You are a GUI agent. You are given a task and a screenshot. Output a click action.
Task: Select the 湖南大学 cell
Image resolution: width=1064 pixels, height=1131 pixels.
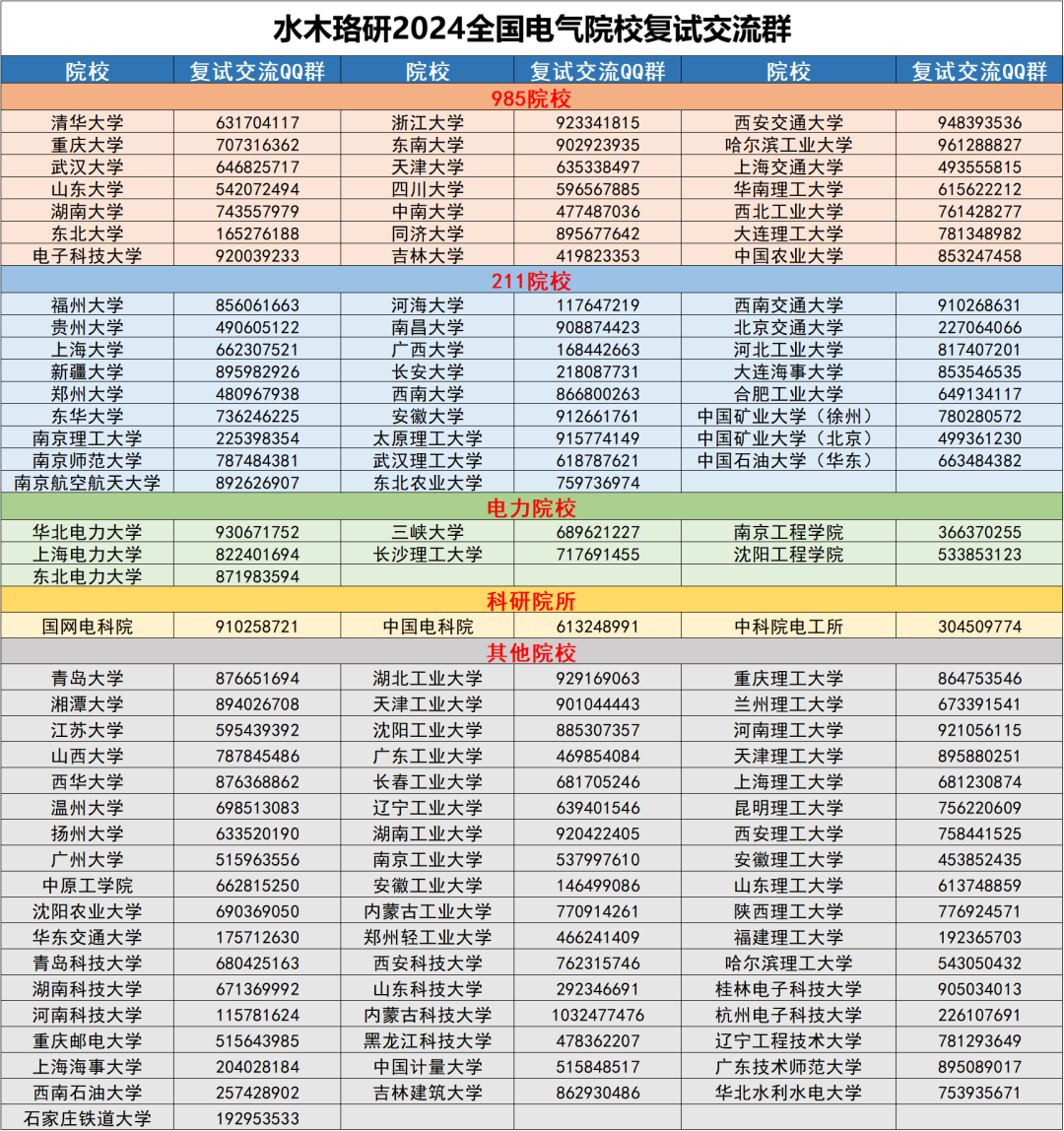coord(88,212)
